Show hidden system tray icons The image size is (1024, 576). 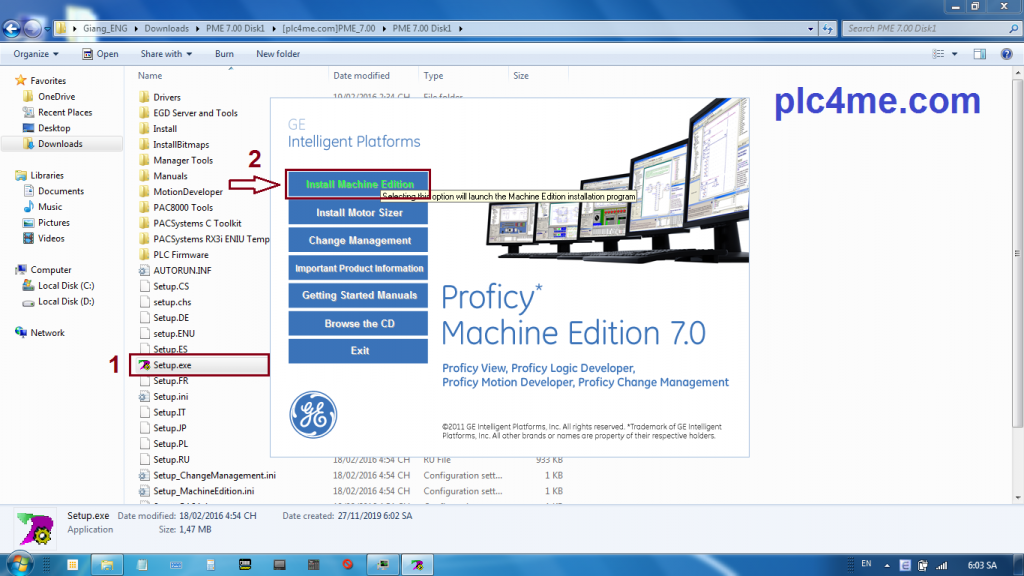pyautogui.click(x=887, y=565)
